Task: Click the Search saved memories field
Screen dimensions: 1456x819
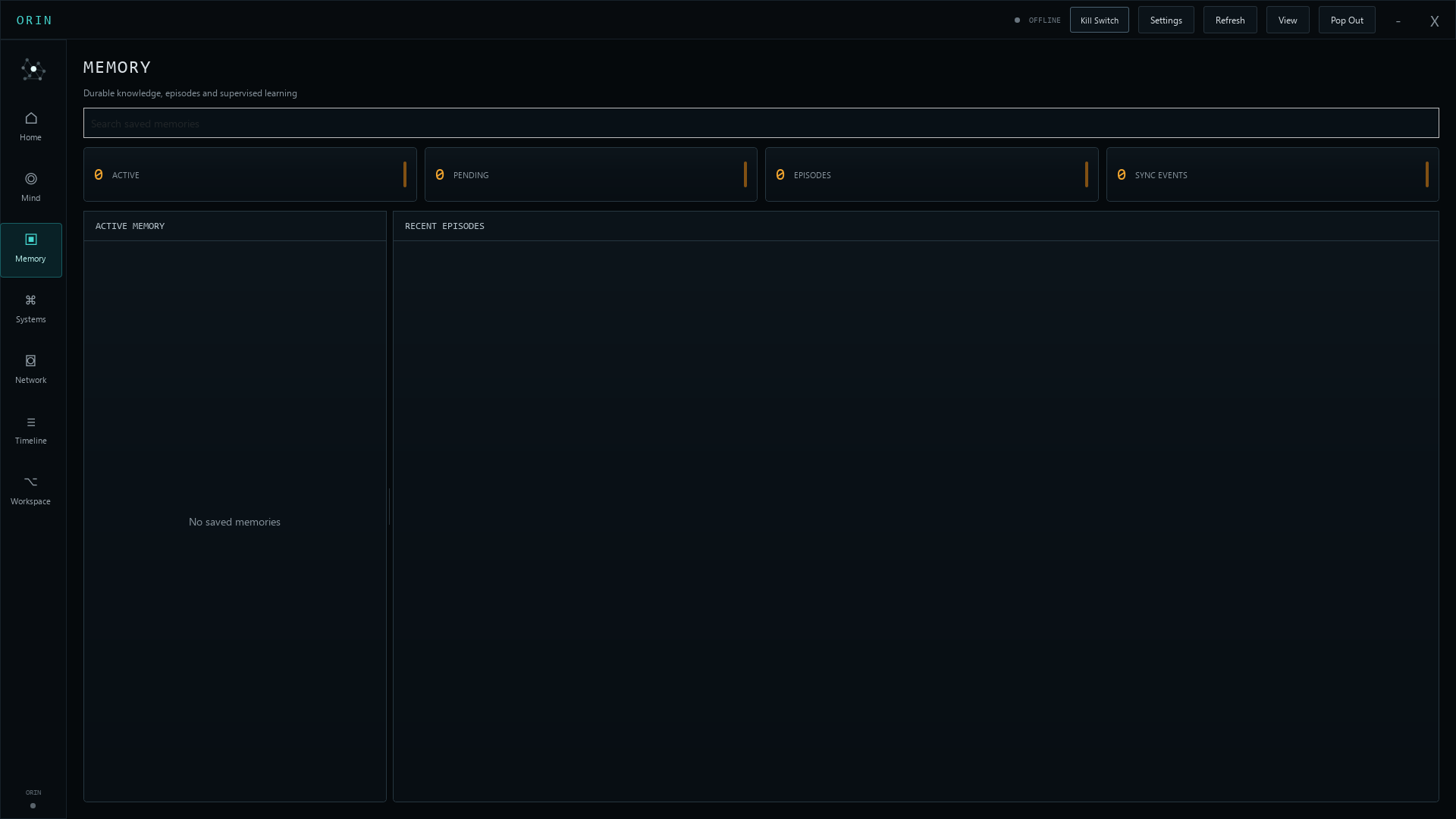Action: tap(761, 123)
